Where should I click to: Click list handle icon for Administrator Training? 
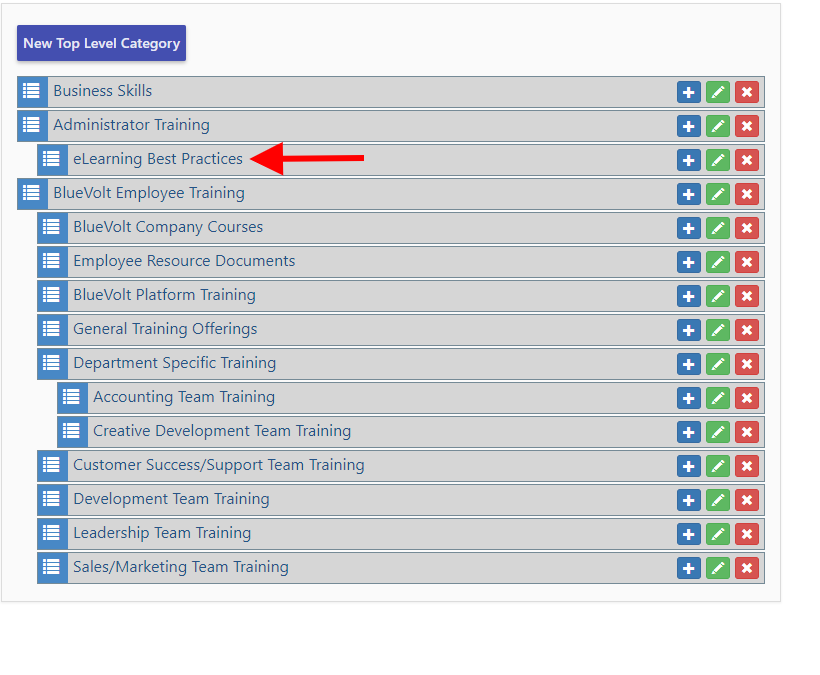[32, 126]
